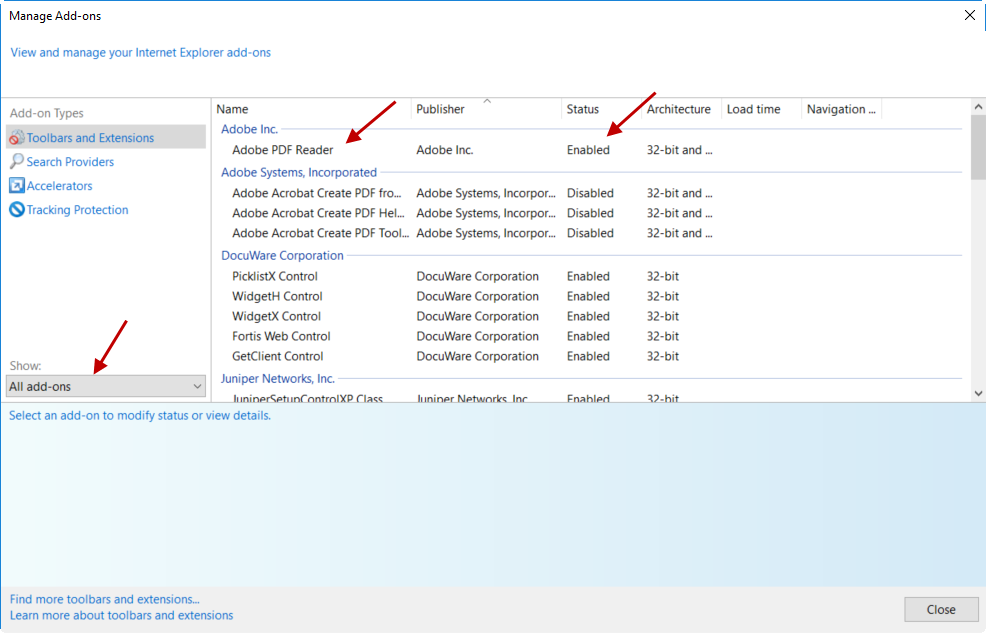This screenshot has width=986, height=633.
Task: Select Search Providers add-on type
Action: pyautogui.click(x=70, y=162)
